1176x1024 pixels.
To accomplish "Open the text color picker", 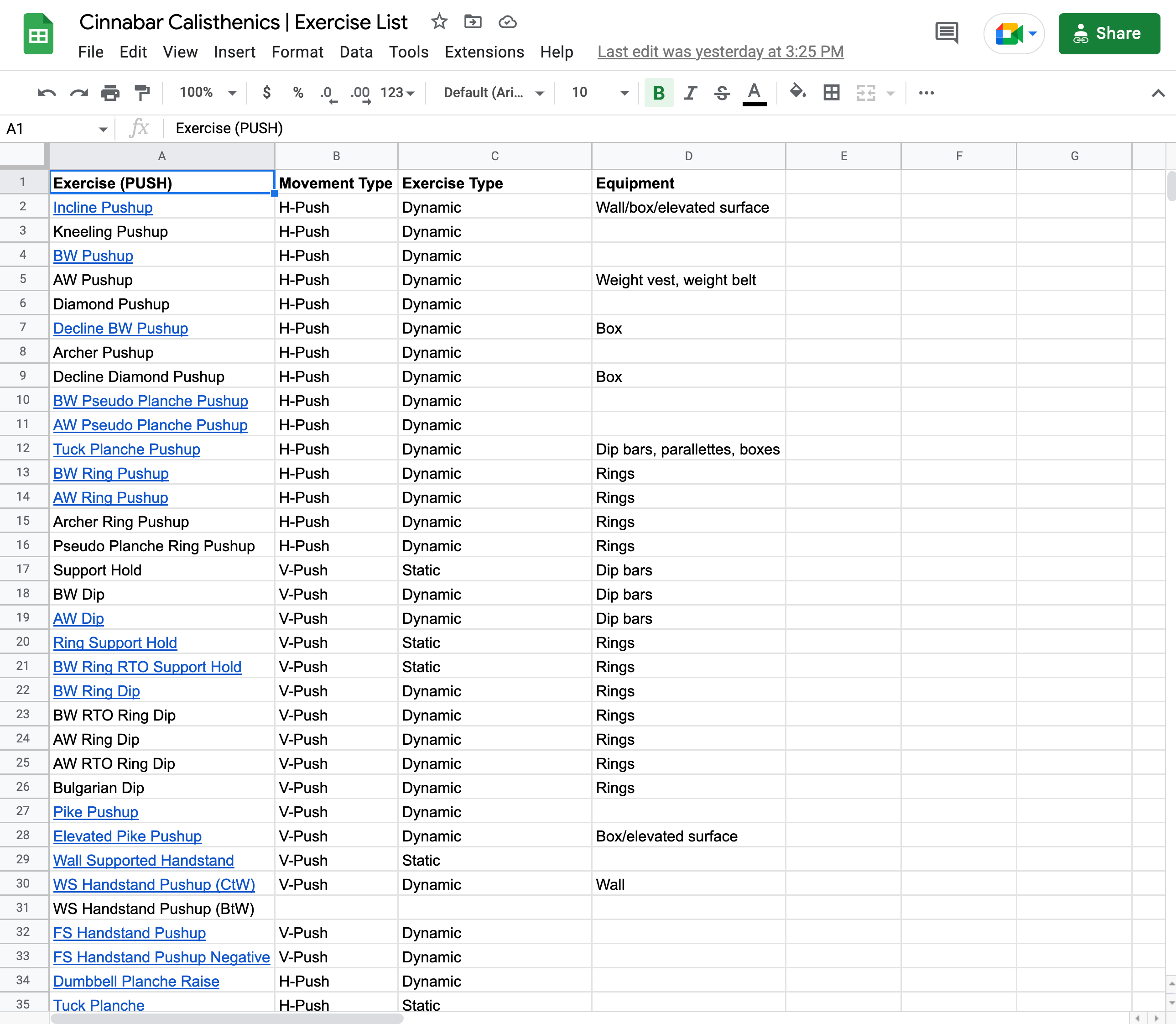I will [754, 93].
